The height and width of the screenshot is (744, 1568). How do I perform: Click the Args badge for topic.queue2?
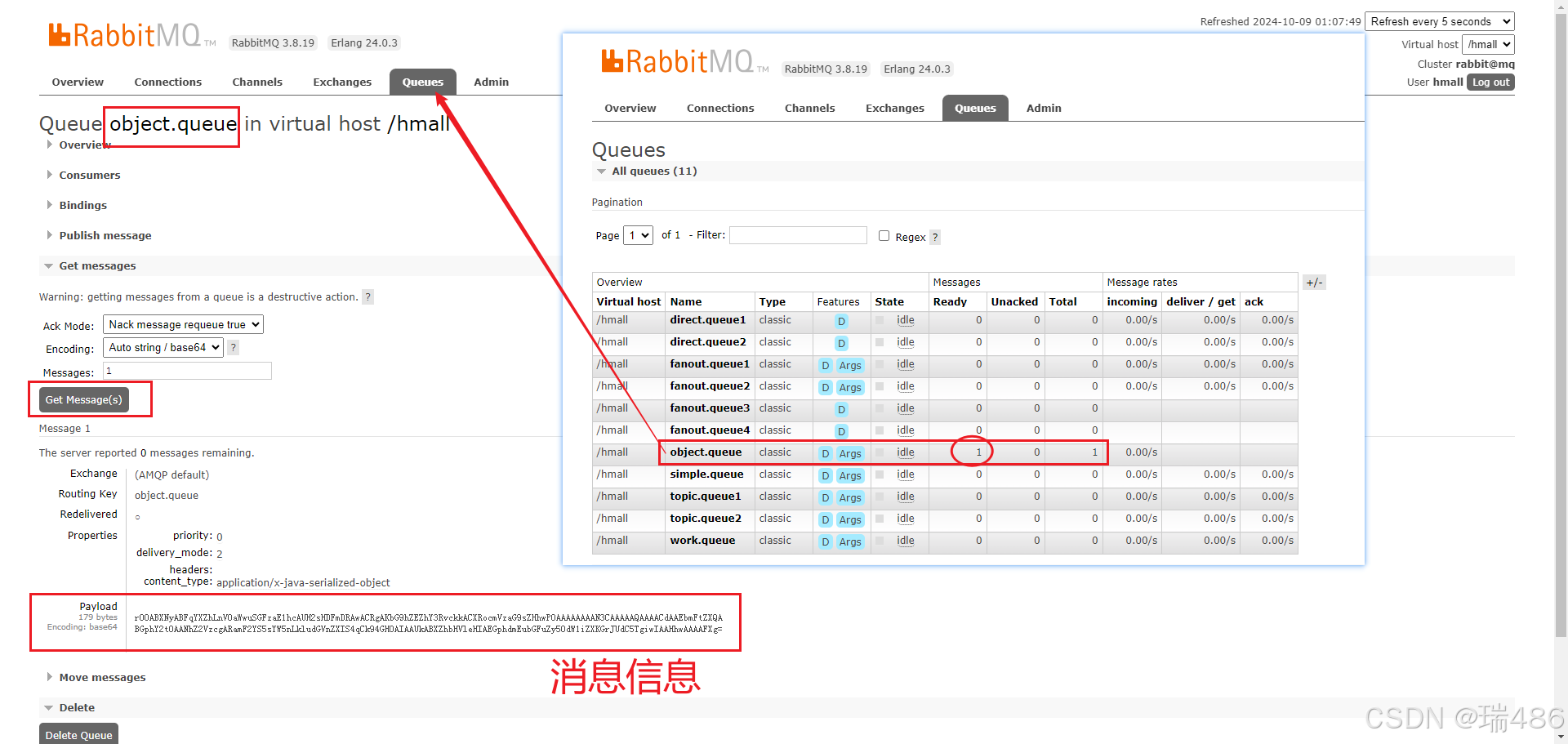pyautogui.click(x=850, y=520)
